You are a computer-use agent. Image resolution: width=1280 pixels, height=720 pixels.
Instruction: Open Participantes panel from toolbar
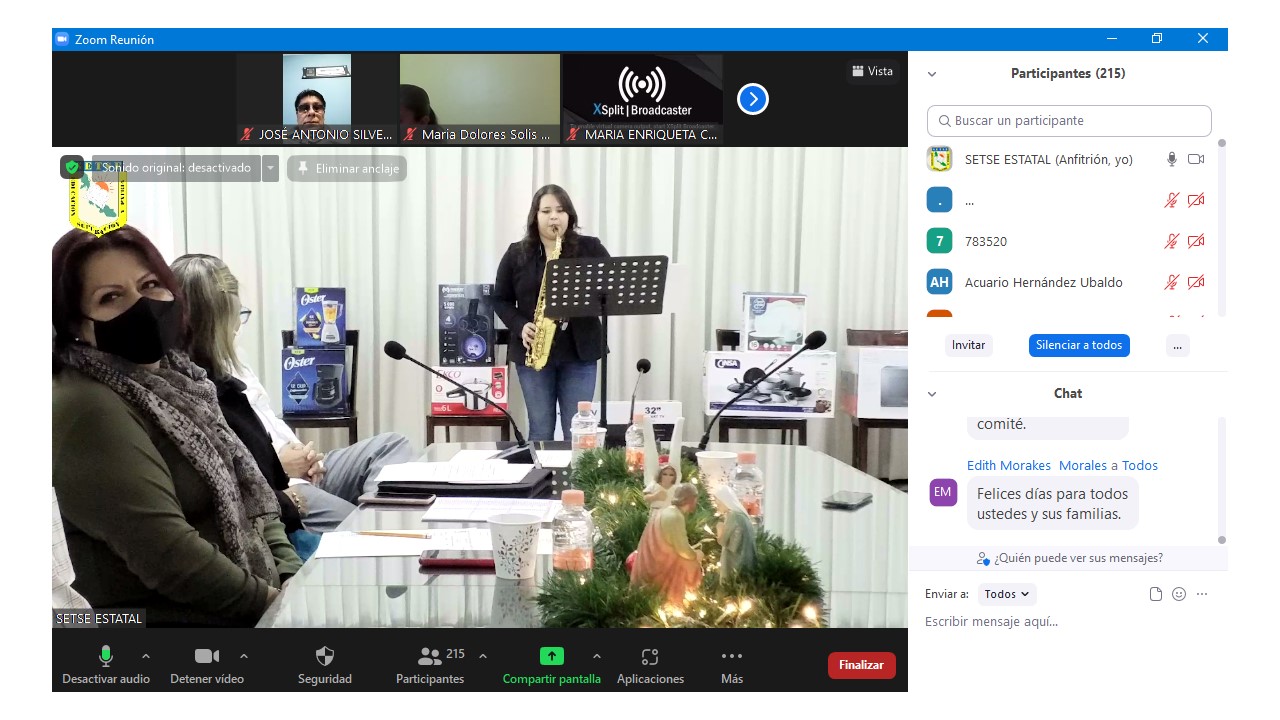(430, 657)
